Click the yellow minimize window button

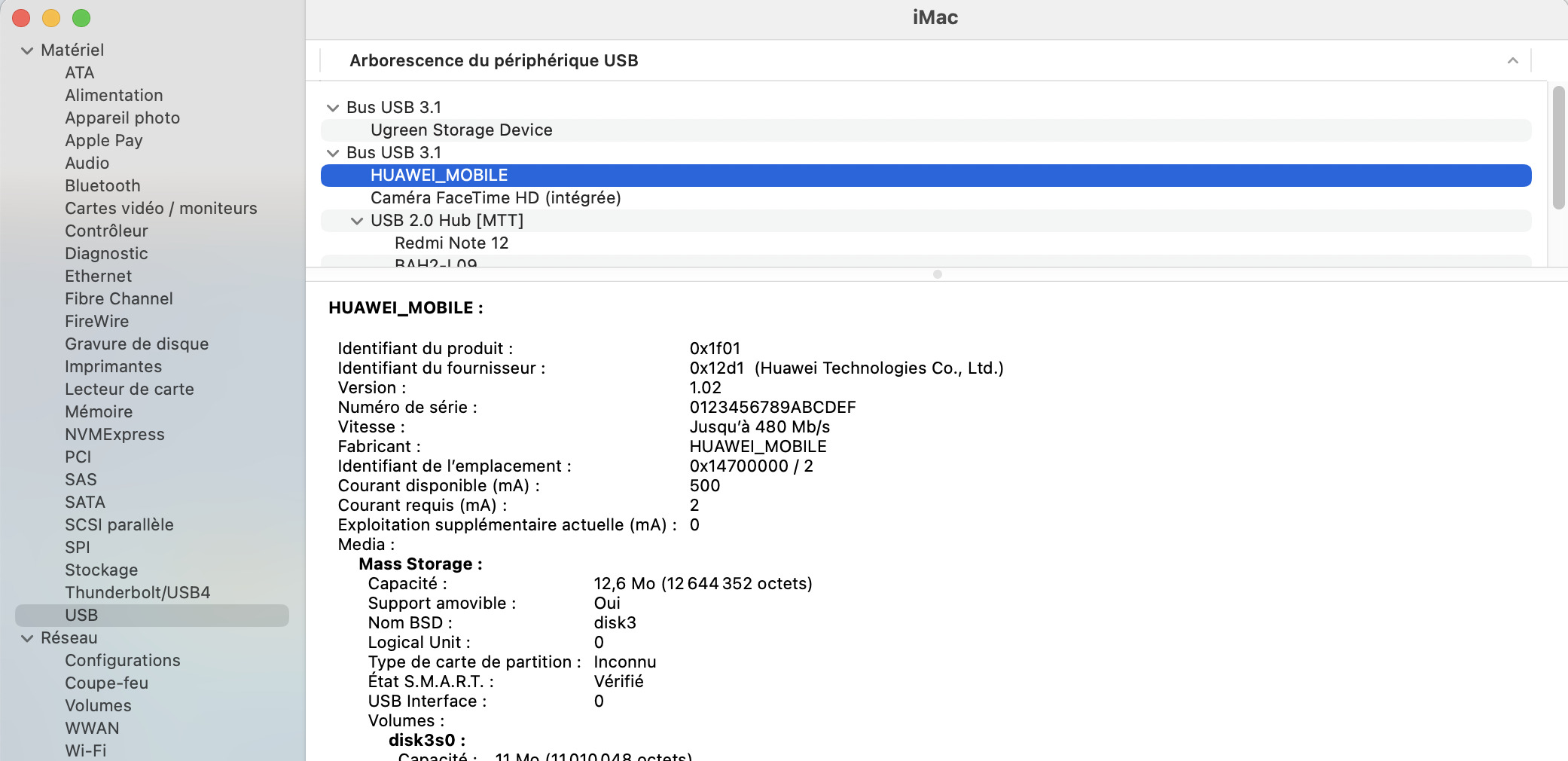click(x=51, y=17)
